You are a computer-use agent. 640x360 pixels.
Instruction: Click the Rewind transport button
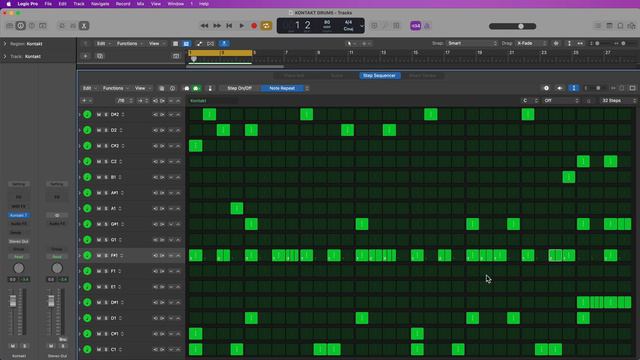[204, 26]
